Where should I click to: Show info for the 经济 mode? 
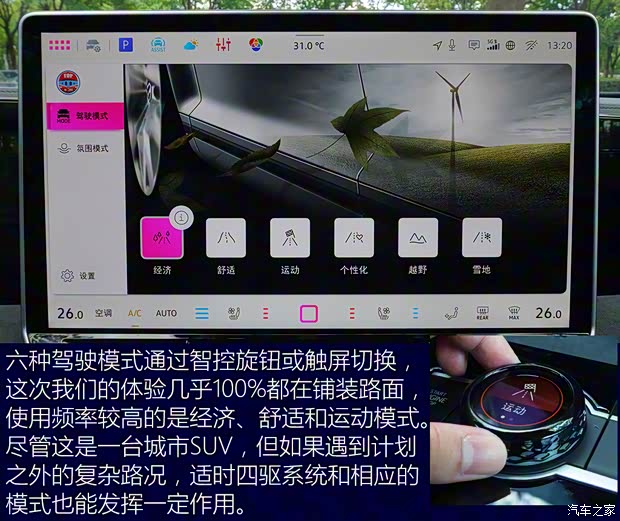pos(181,217)
